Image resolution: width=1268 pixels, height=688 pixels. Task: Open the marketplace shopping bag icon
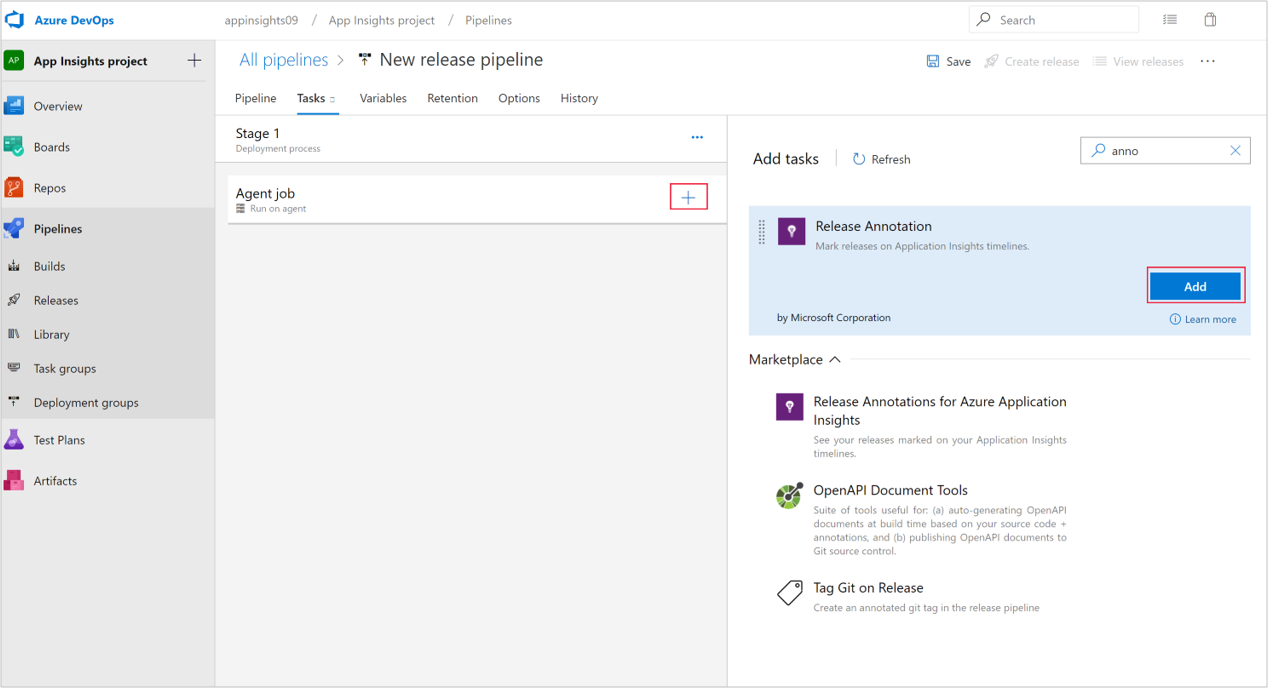point(1210,20)
